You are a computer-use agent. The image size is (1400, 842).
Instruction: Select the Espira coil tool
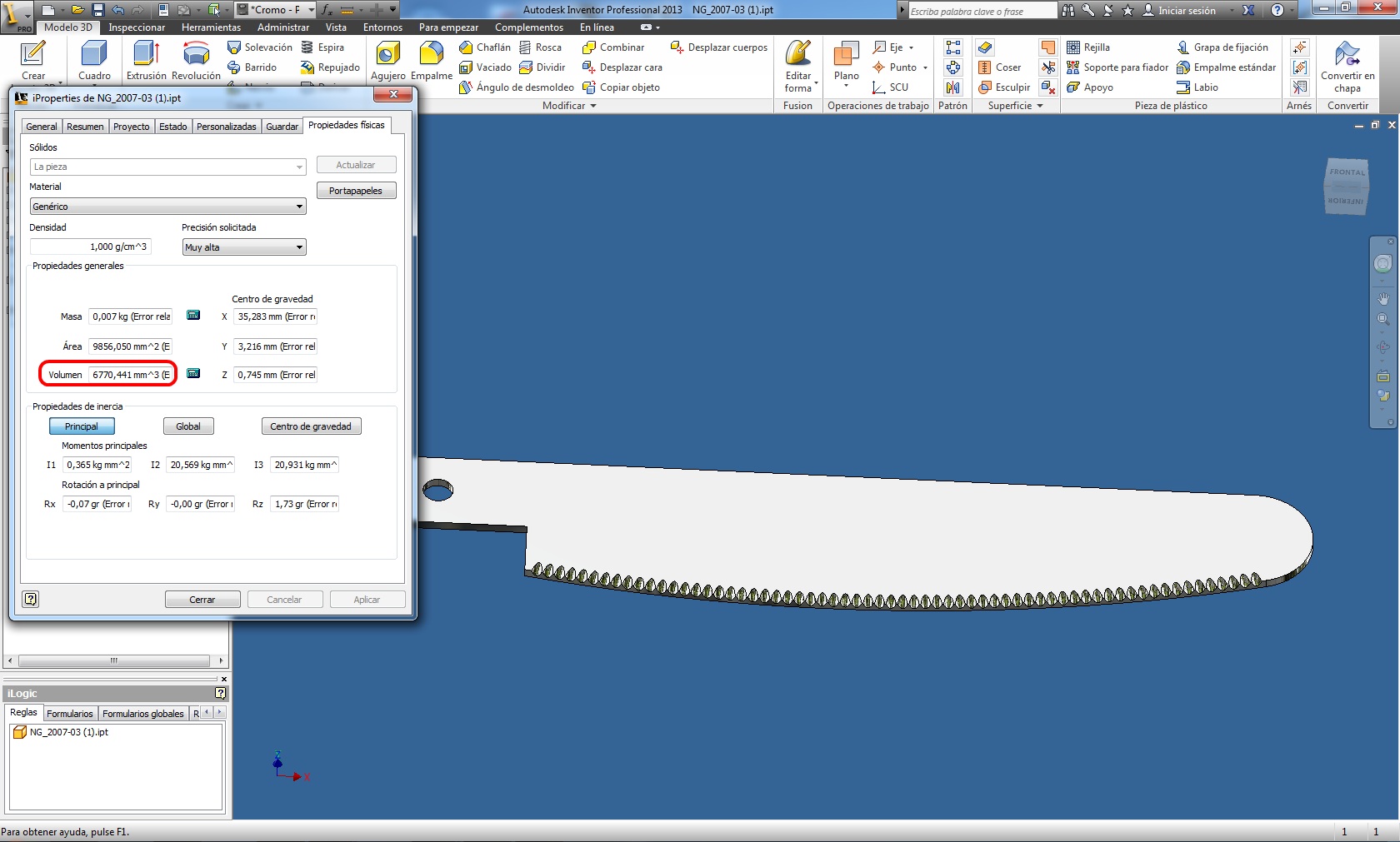coord(322,47)
